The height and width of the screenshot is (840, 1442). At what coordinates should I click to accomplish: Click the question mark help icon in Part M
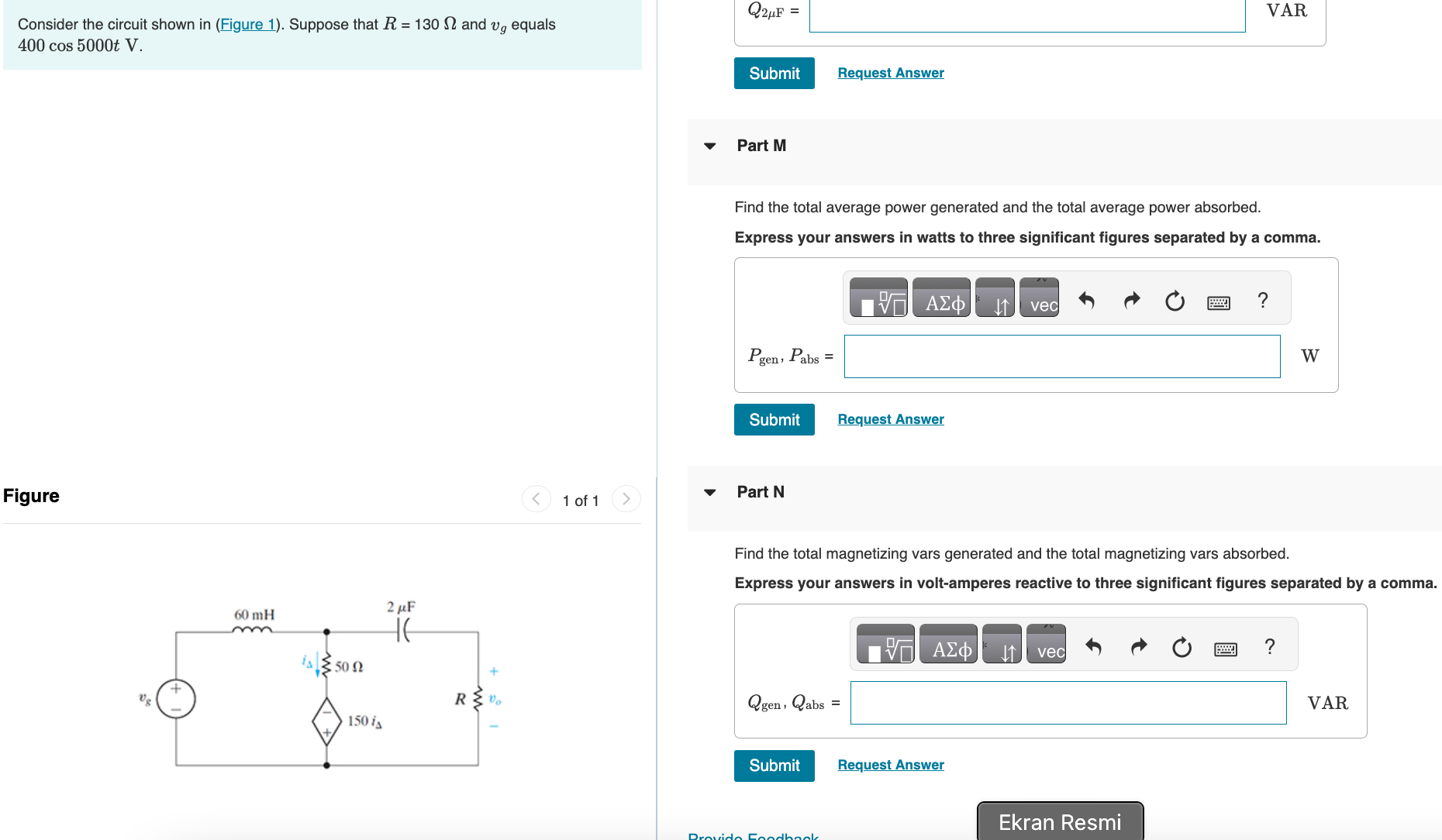[x=1263, y=301]
